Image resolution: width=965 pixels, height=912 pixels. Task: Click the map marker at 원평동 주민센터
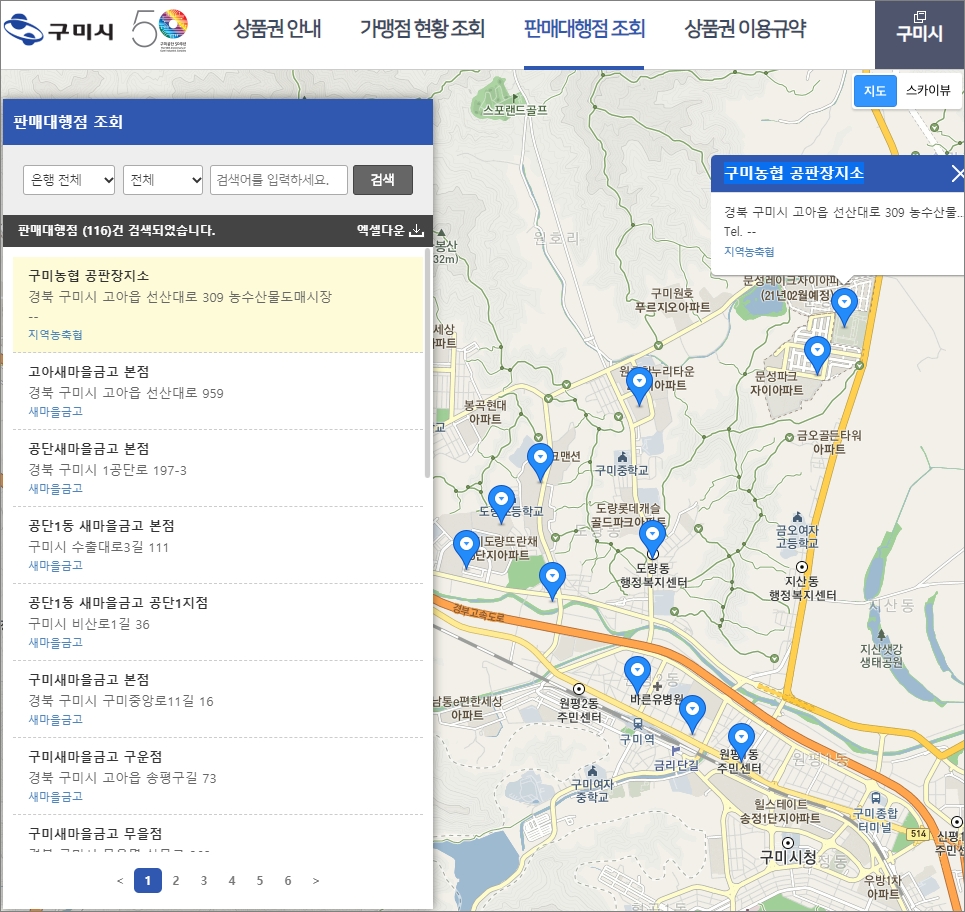pyautogui.click(x=742, y=742)
